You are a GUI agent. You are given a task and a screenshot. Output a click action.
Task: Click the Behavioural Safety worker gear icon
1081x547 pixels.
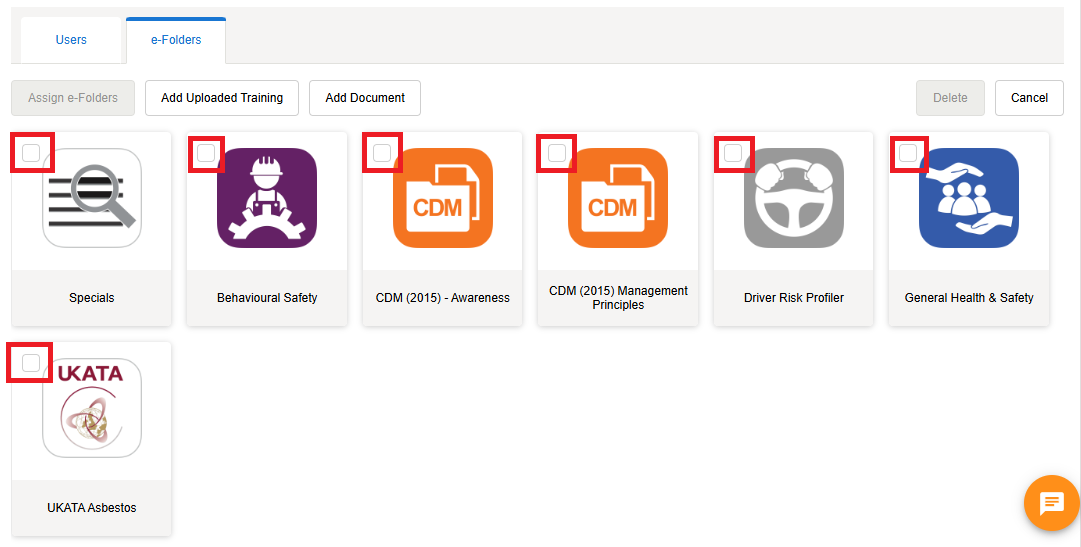coord(267,198)
